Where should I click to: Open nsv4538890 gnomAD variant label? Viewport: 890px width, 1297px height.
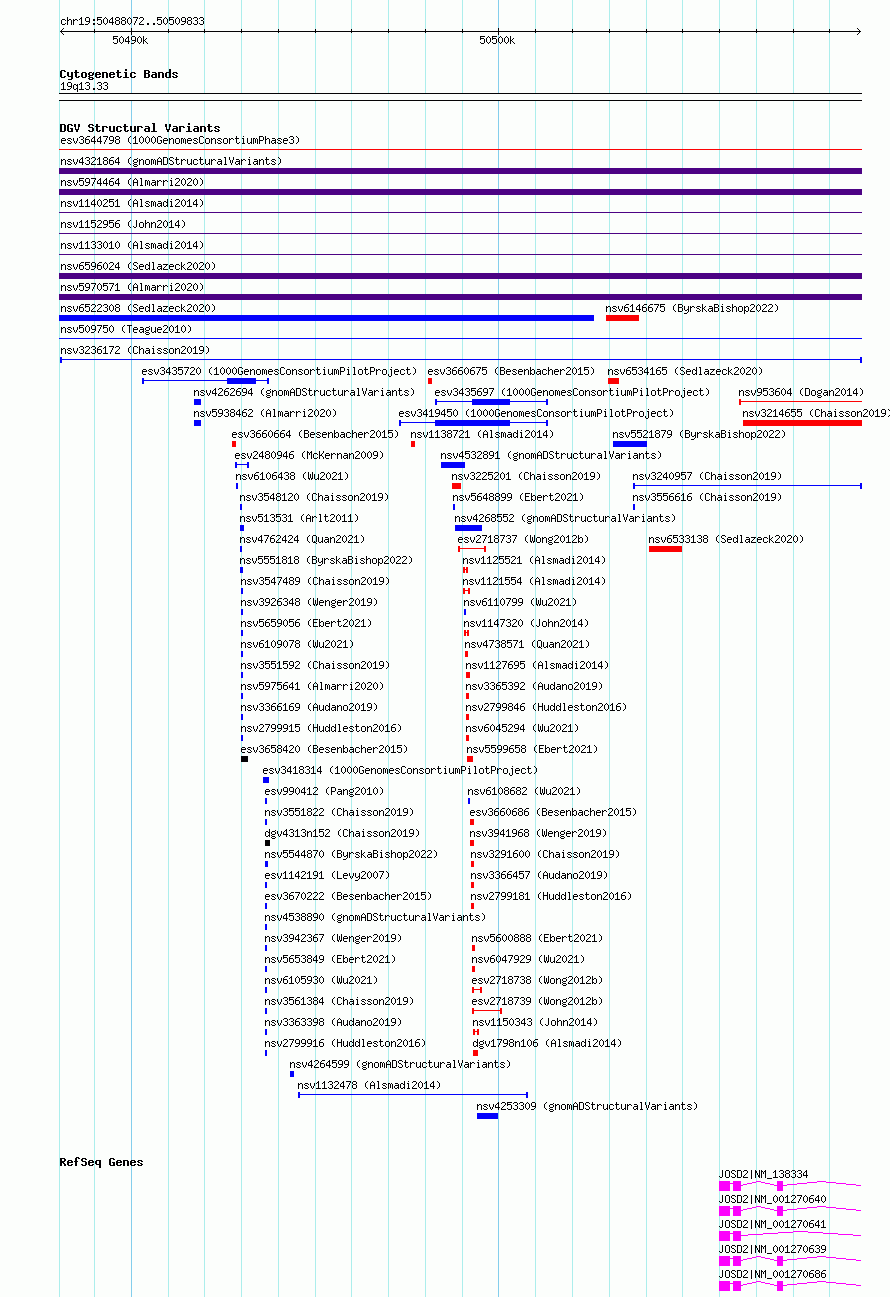pos(375,917)
